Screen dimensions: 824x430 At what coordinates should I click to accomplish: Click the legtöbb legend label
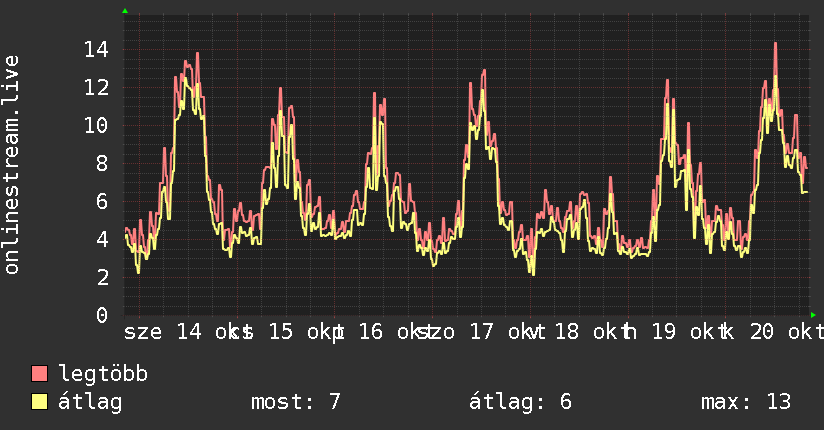[103, 374]
